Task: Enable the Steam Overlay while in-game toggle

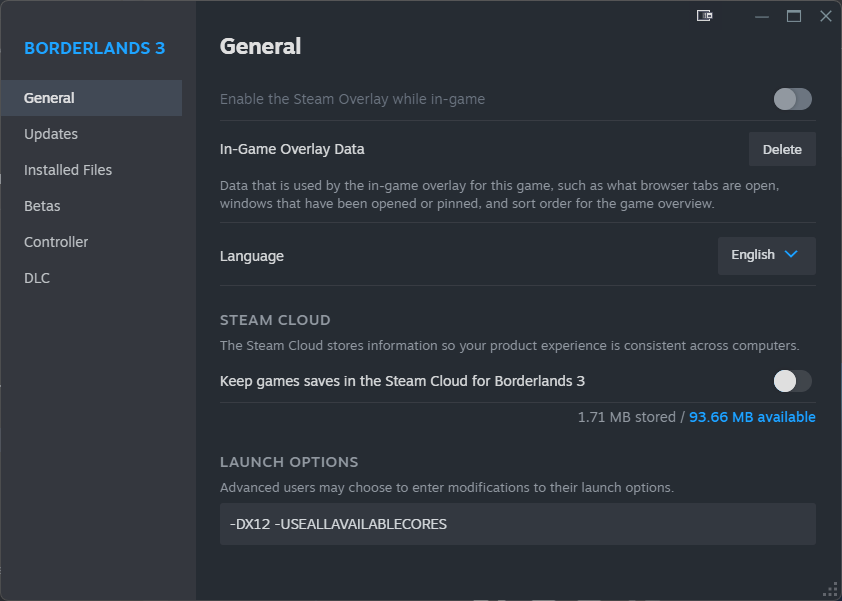Action: 792,99
